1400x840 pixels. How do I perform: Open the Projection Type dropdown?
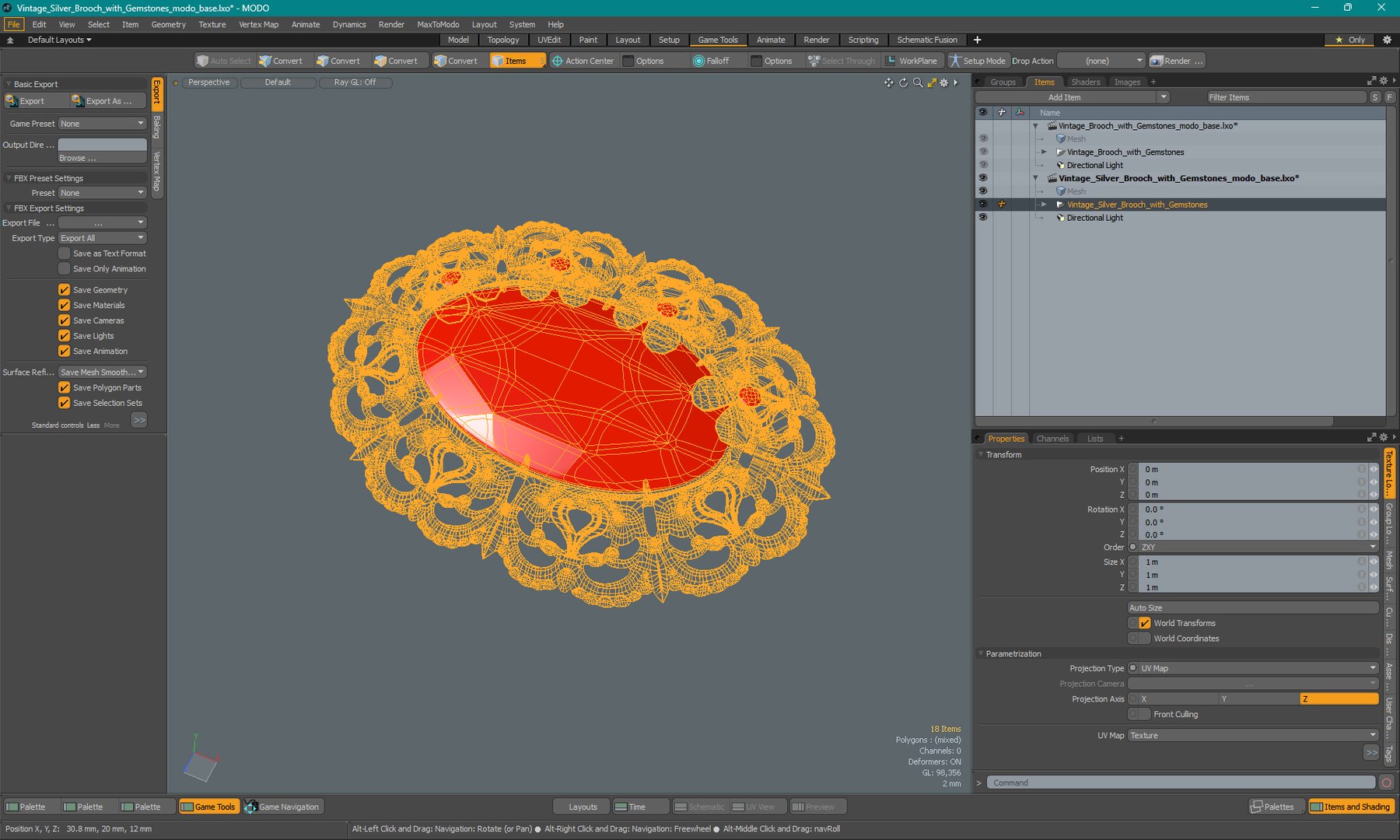[x=1253, y=668]
